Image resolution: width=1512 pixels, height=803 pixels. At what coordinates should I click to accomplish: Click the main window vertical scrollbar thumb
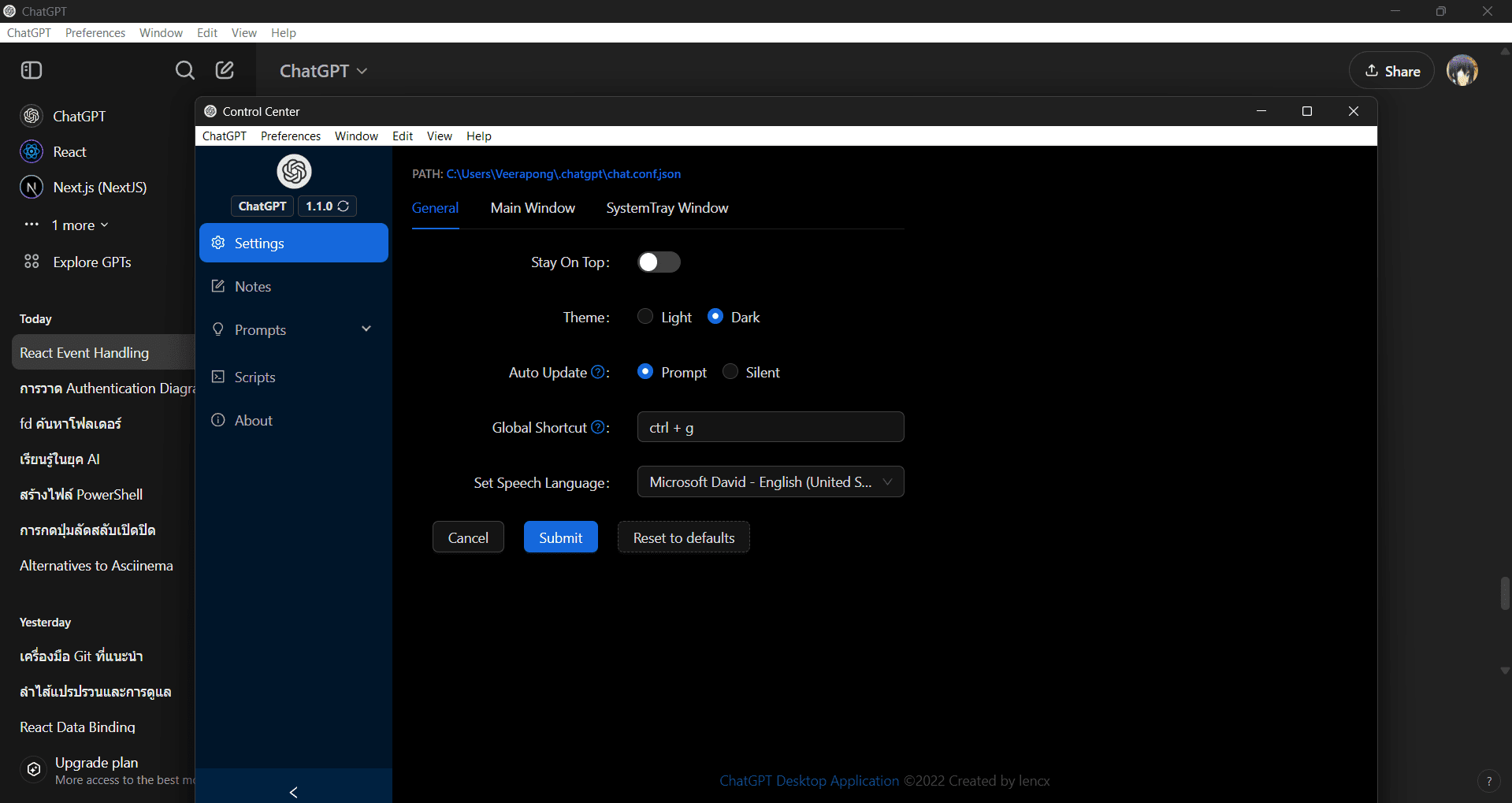pos(1505,593)
